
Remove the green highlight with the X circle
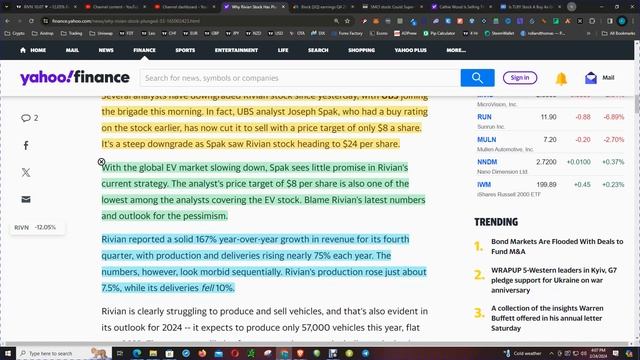tap(102, 162)
